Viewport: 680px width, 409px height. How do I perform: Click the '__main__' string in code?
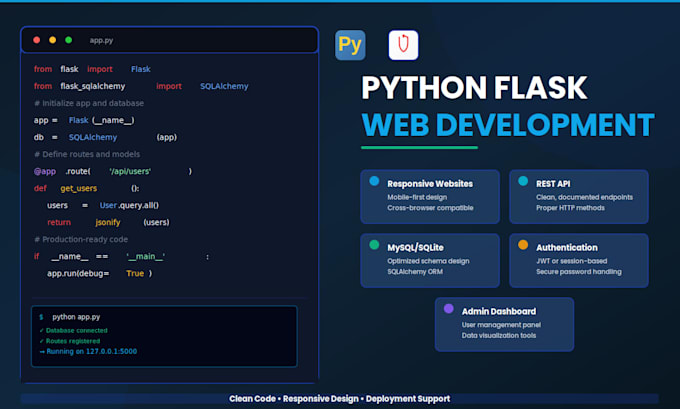[x=145, y=257]
